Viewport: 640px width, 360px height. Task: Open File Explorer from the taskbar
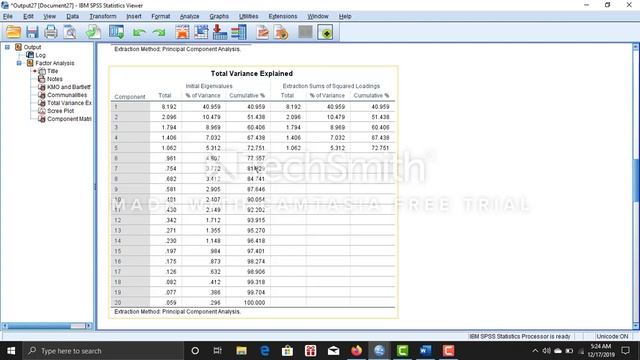(241, 351)
